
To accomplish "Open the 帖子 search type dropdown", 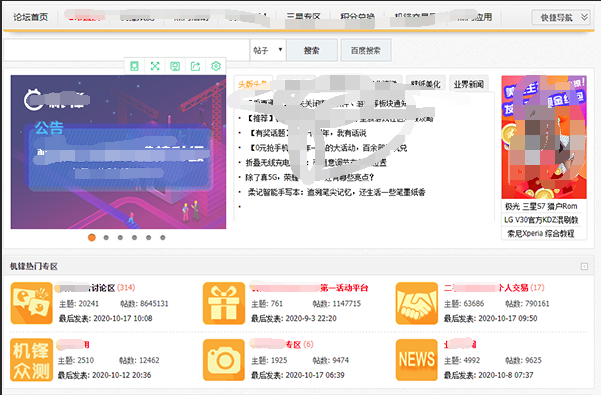I will tap(268, 50).
